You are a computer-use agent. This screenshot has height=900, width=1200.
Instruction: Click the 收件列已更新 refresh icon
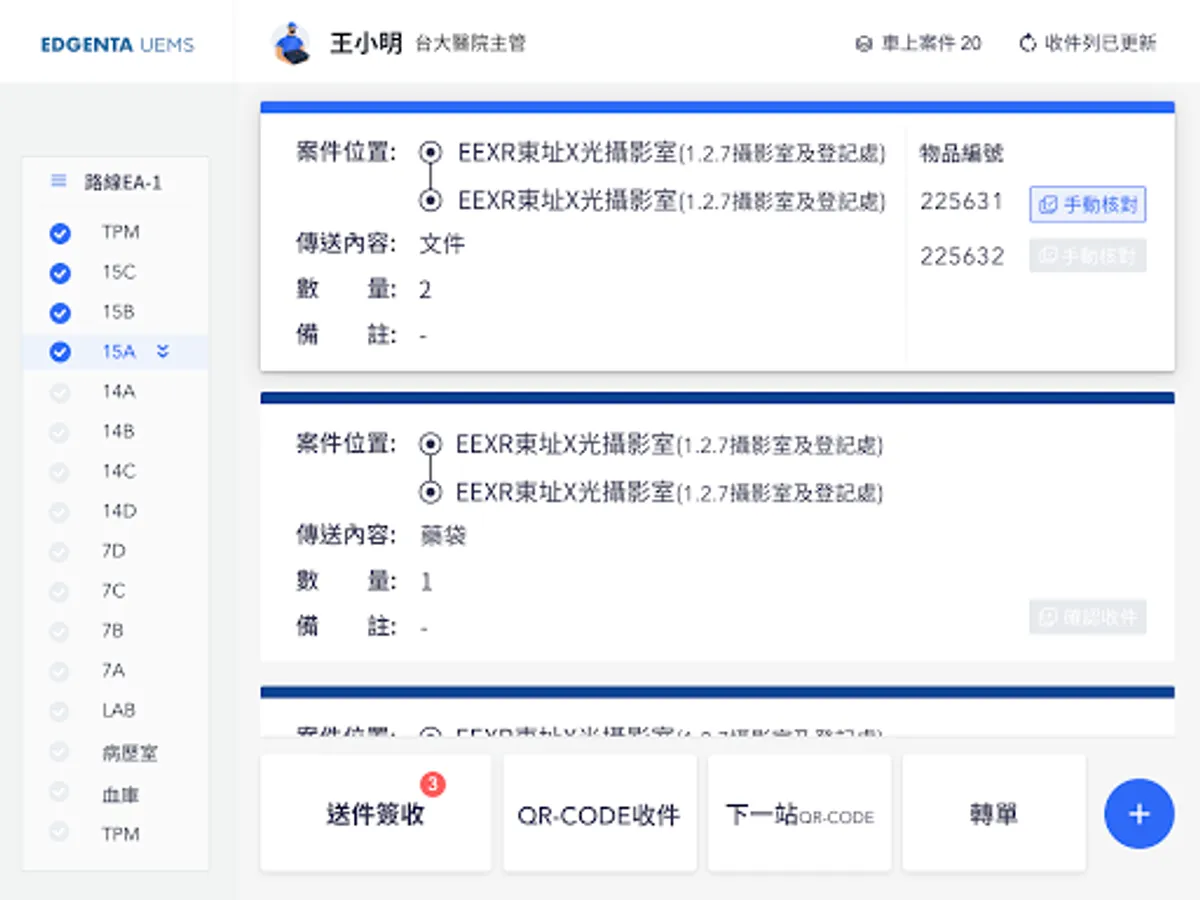[1027, 43]
